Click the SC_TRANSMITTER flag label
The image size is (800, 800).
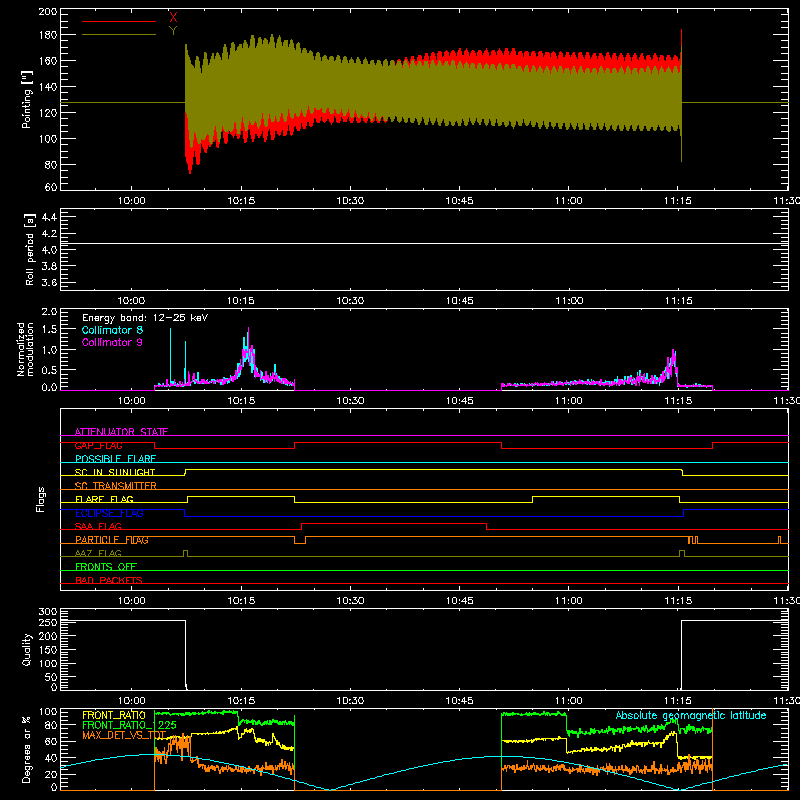pyautogui.click(x=115, y=486)
